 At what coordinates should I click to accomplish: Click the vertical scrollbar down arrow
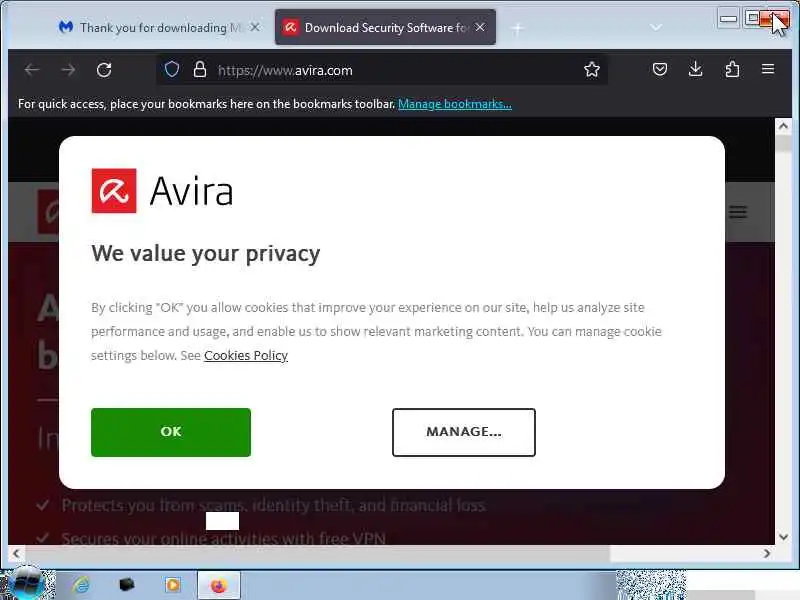click(784, 536)
